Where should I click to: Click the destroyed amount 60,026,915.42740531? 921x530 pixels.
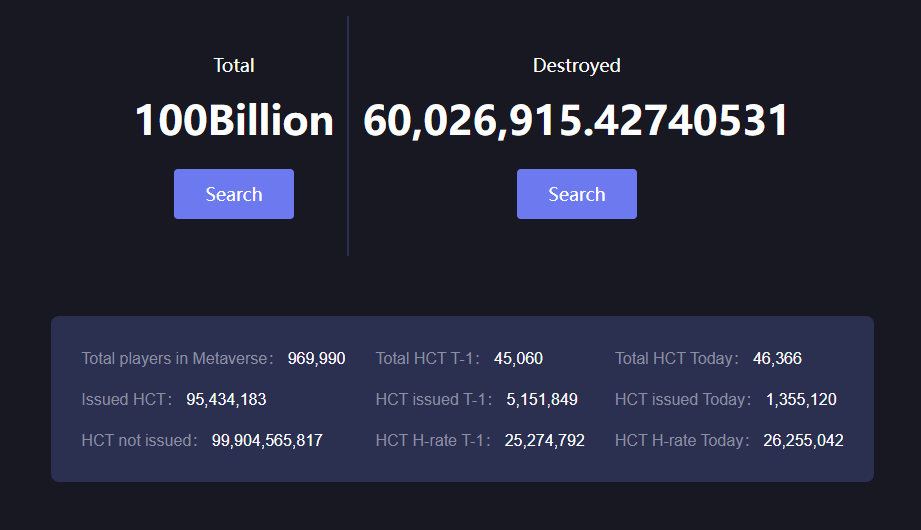576,120
